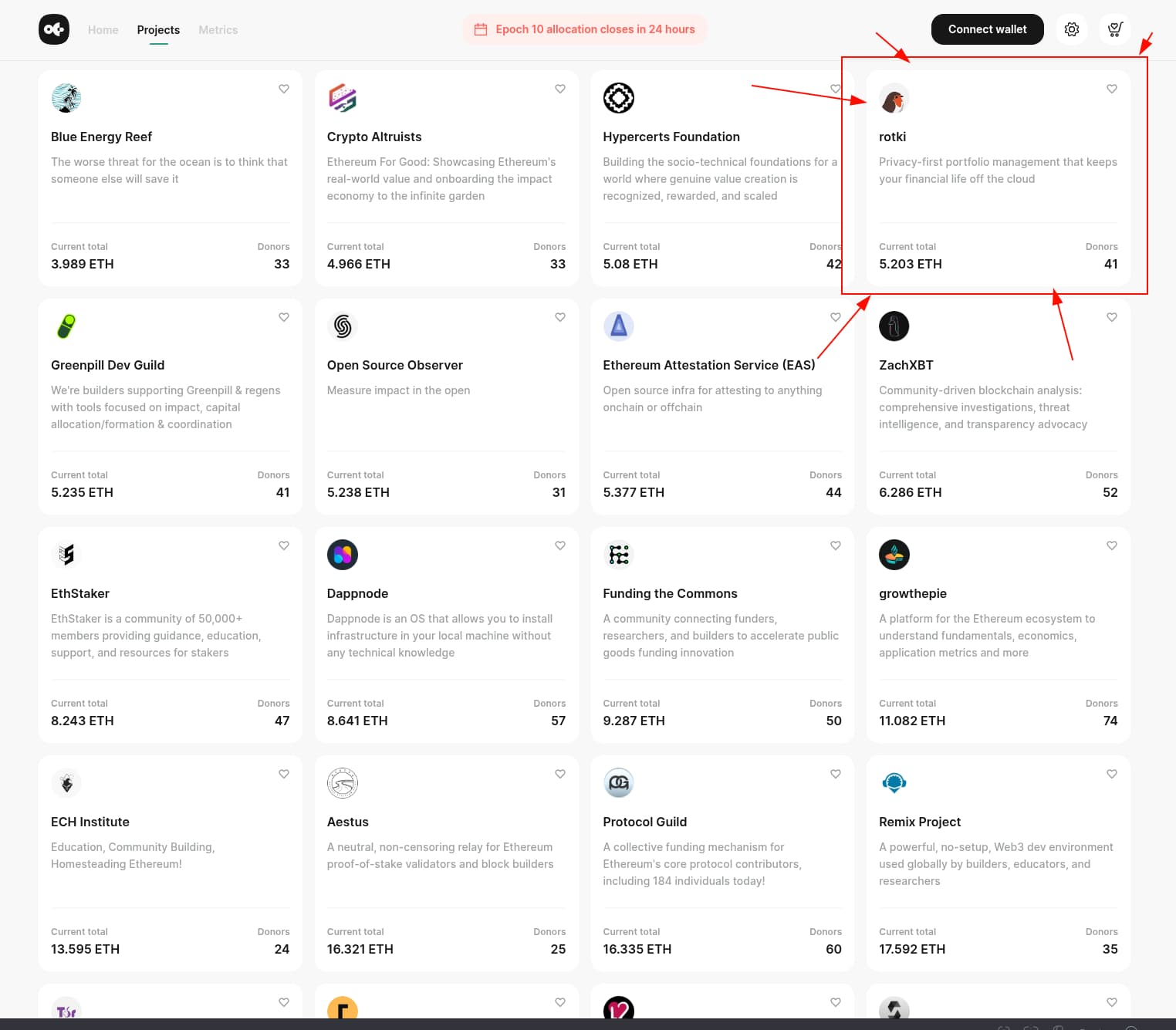Click the Crypto Altruists project logo
This screenshot has height=1030, width=1176.
coord(343,98)
